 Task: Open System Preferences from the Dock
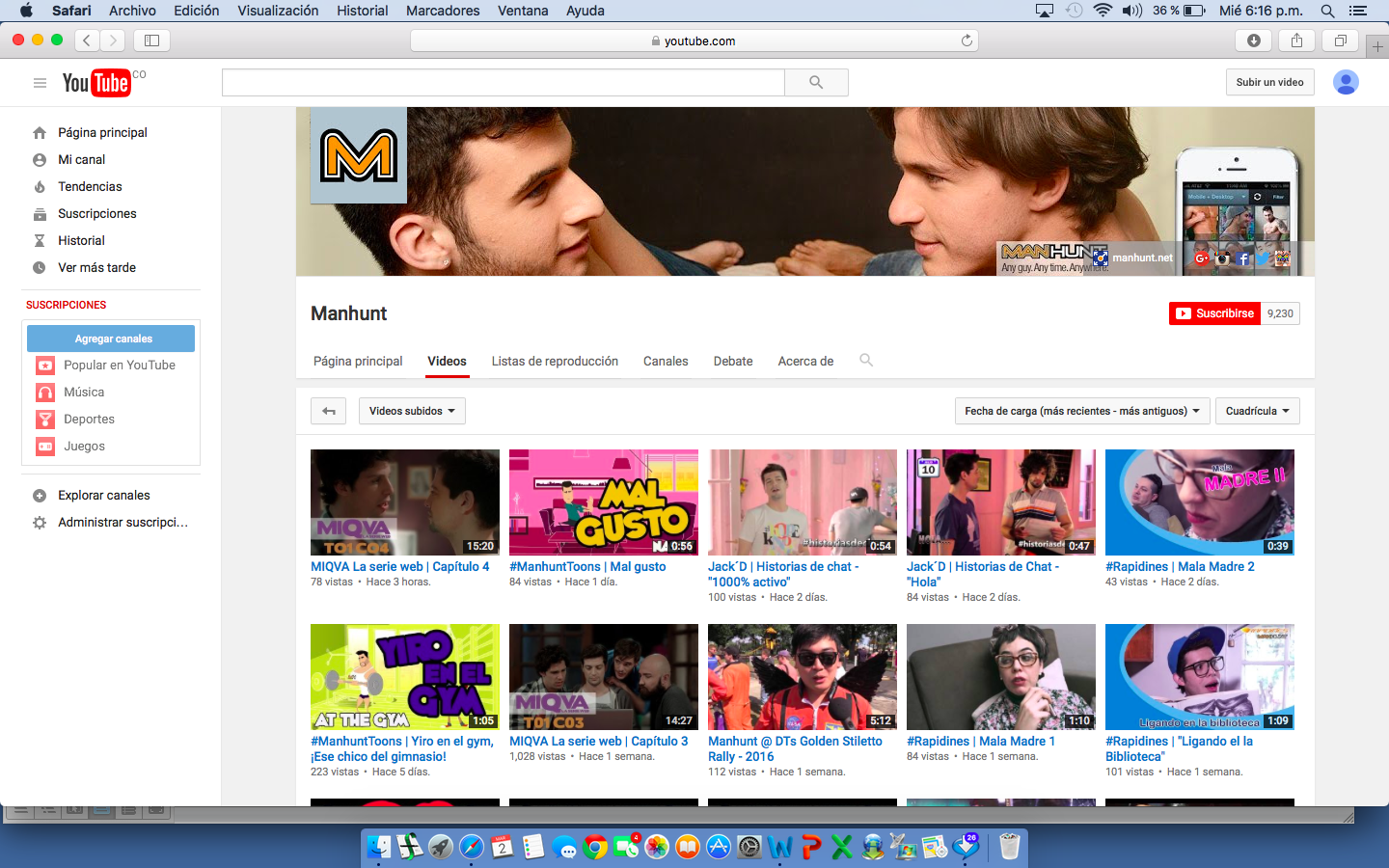[749, 847]
